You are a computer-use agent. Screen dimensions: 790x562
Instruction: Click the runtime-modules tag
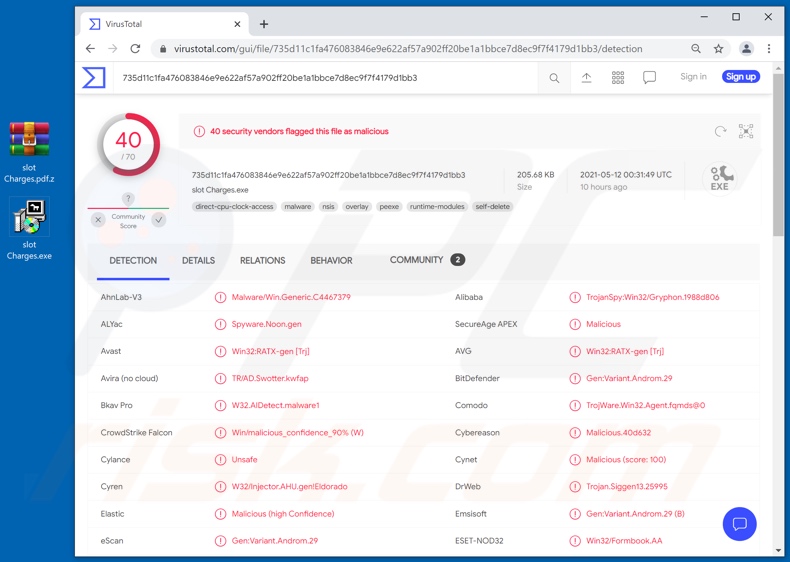437,207
